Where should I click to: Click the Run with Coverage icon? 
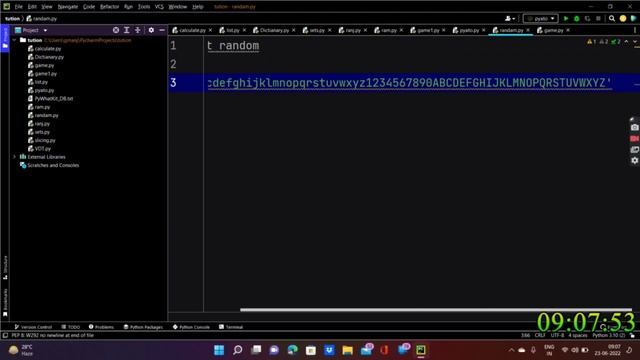[587, 18]
